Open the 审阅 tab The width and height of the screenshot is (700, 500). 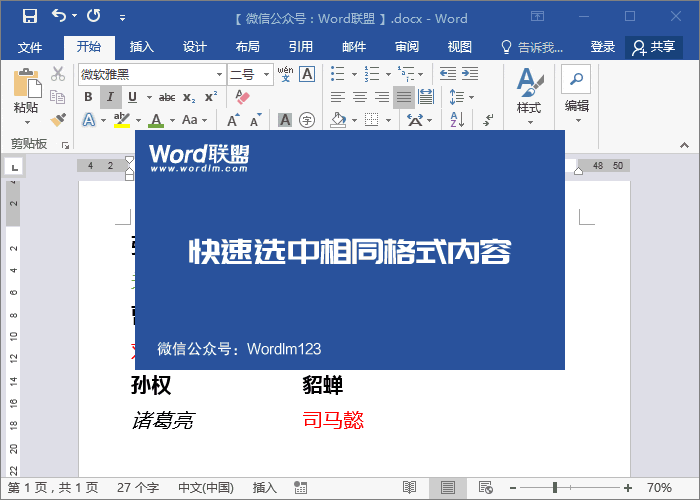pyautogui.click(x=407, y=47)
